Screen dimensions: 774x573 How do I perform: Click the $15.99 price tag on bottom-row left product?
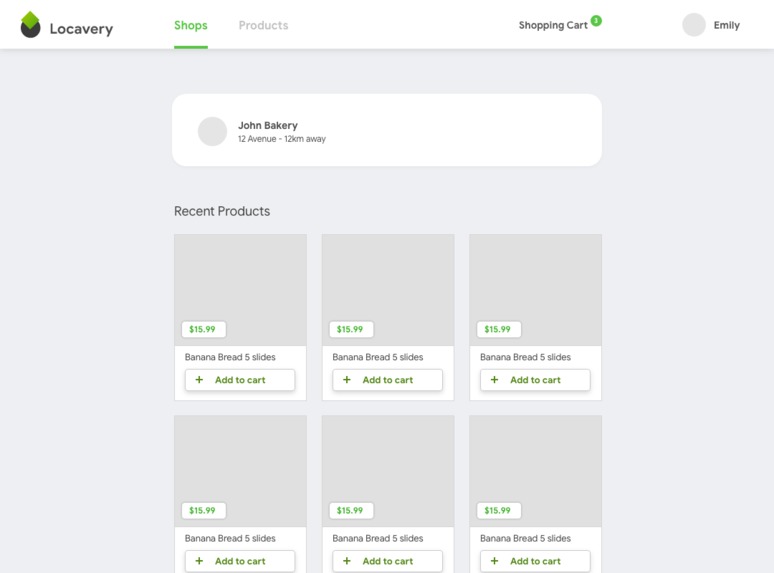point(203,510)
